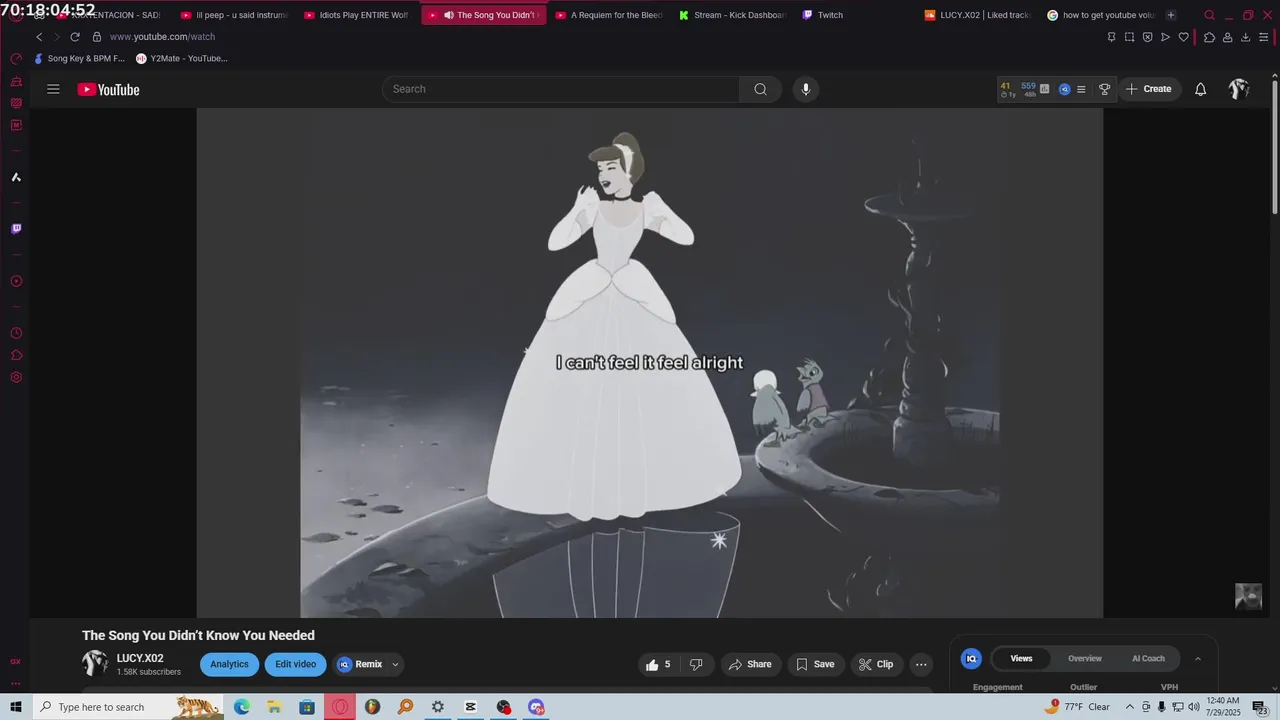Collapse the vidIQ panel chevron
The image size is (1280, 720).
coord(1198,658)
